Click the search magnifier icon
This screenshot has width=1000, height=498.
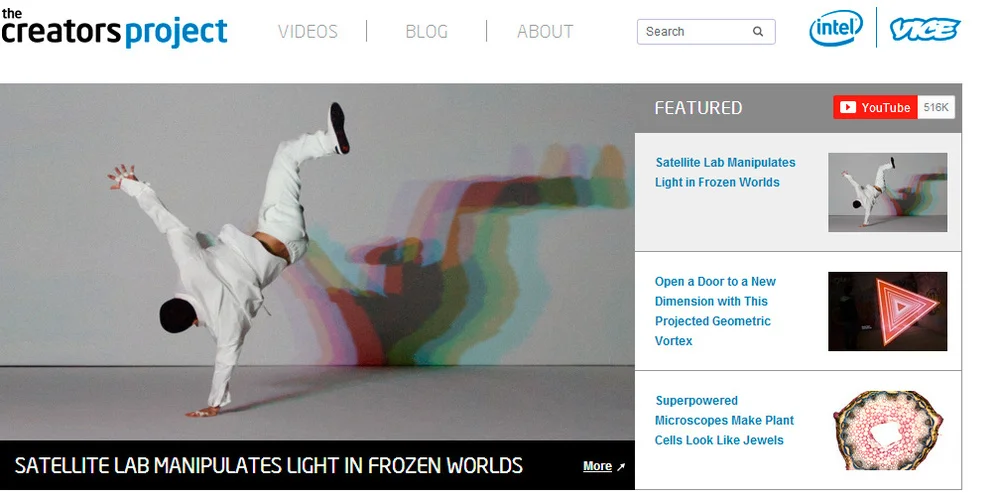point(758,31)
